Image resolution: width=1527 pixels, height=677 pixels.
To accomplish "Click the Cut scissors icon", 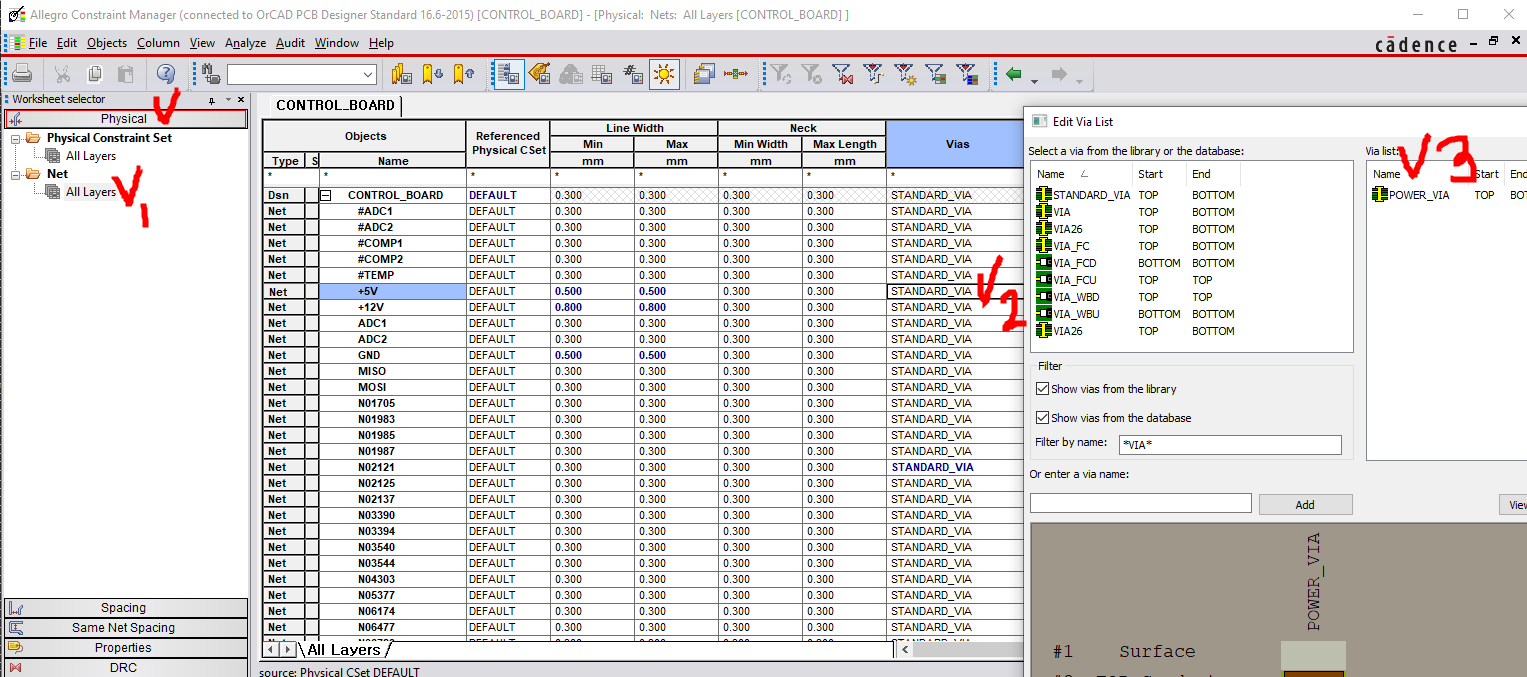I will click(x=62, y=74).
